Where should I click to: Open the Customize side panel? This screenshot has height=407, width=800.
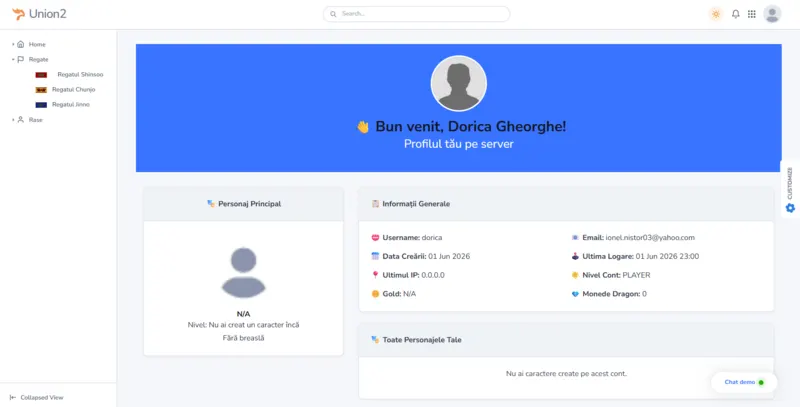790,189
